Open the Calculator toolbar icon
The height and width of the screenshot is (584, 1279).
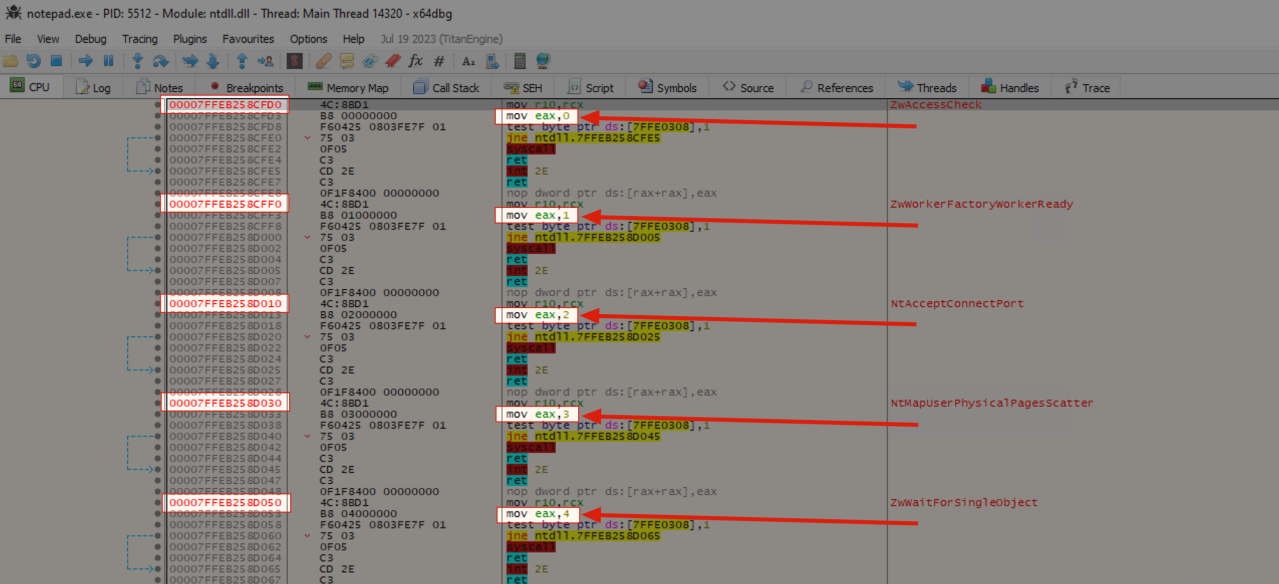click(517, 61)
